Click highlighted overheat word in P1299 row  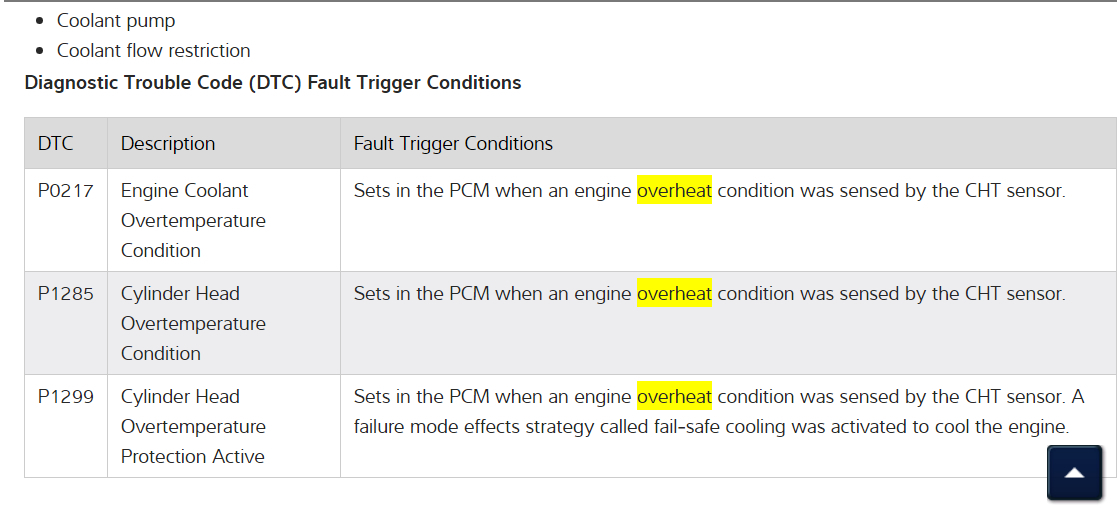[x=674, y=396]
